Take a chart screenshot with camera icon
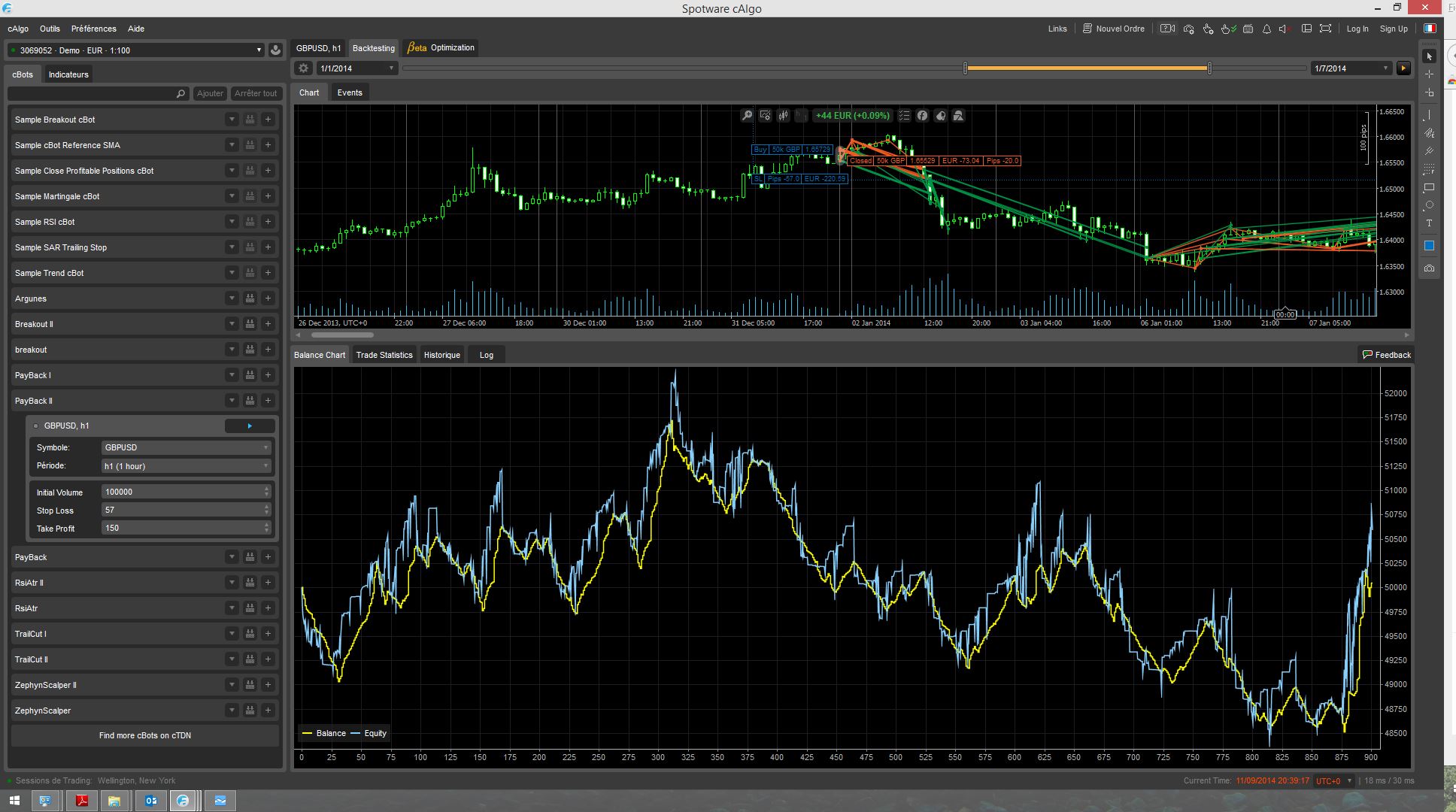1456x812 pixels. [1429, 268]
